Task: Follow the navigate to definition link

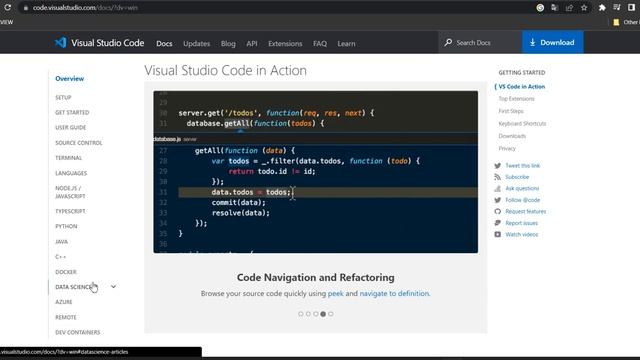Action: (394, 293)
